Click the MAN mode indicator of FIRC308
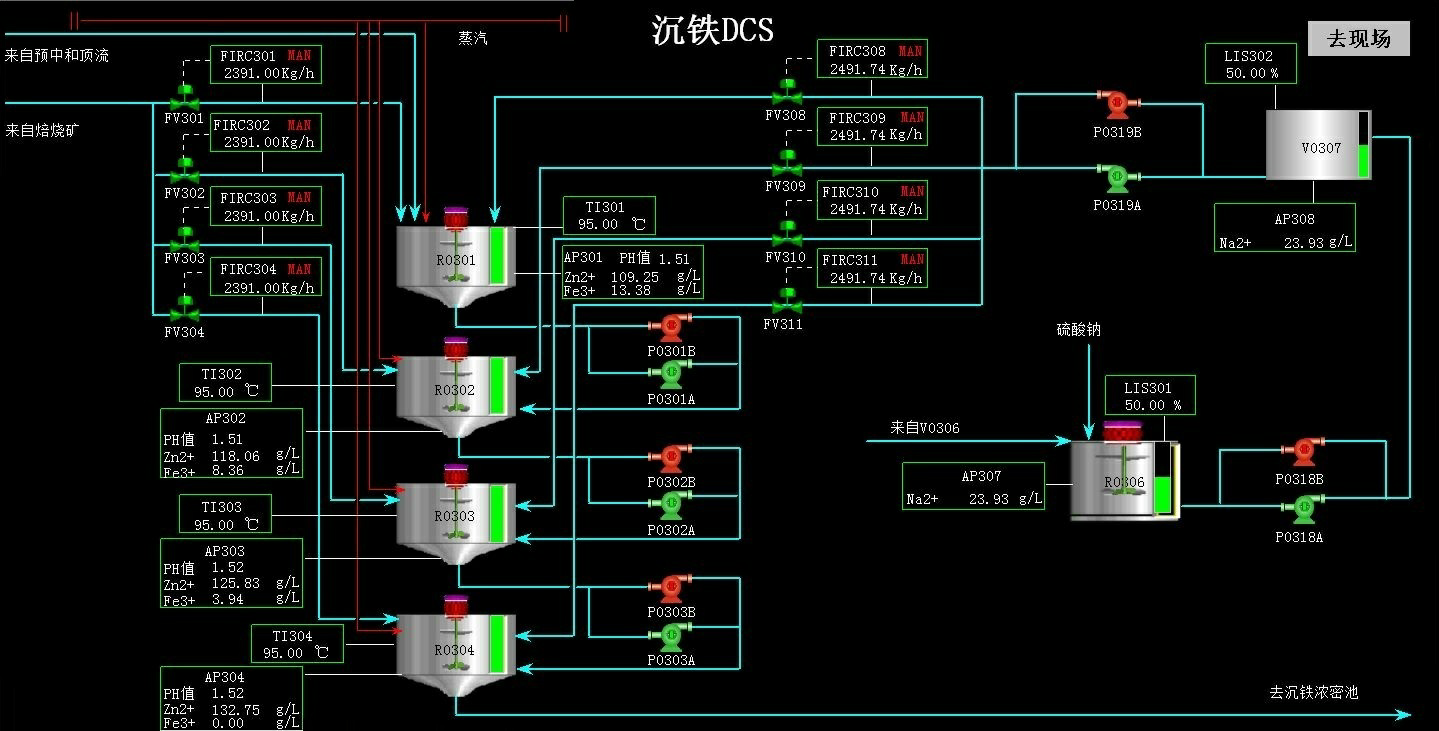This screenshot has height=731, width=1439. [x=910, y=51]
